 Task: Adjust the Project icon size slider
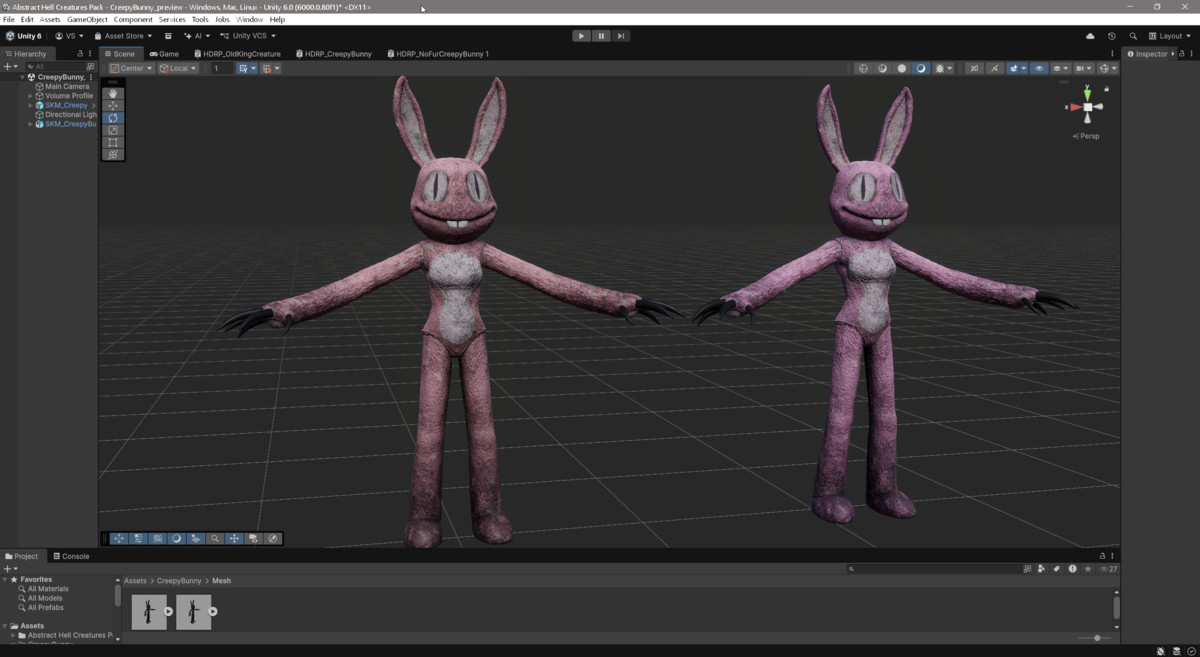(1096, 638)
